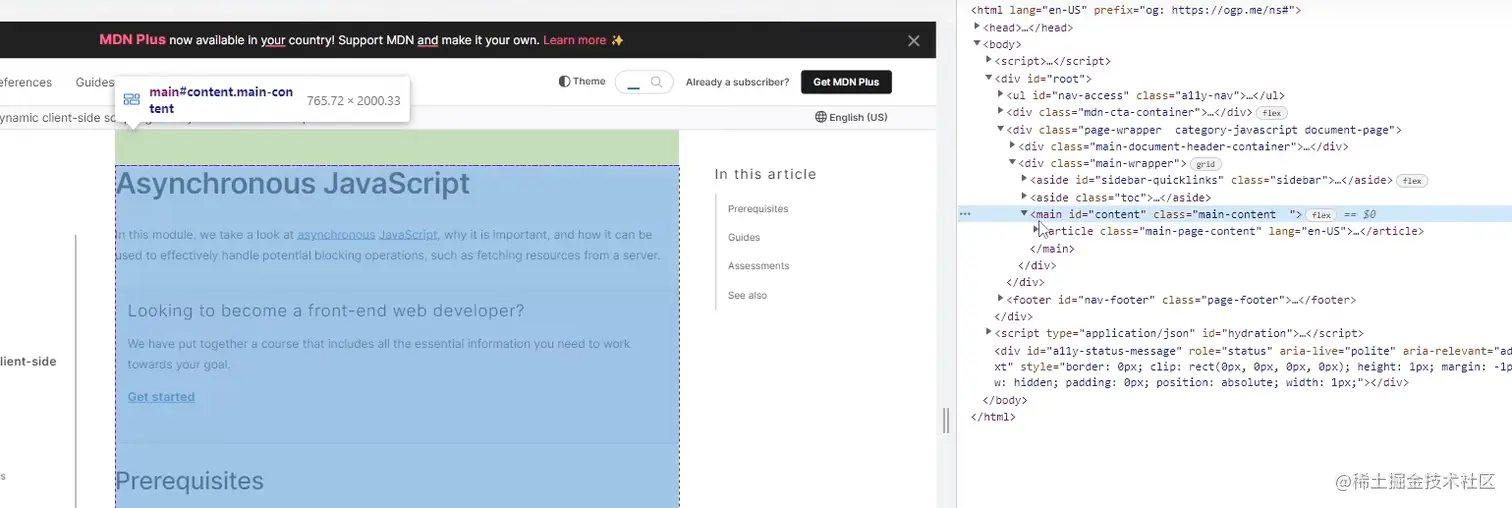Click the Prerequisites section heading

point(190,481)
